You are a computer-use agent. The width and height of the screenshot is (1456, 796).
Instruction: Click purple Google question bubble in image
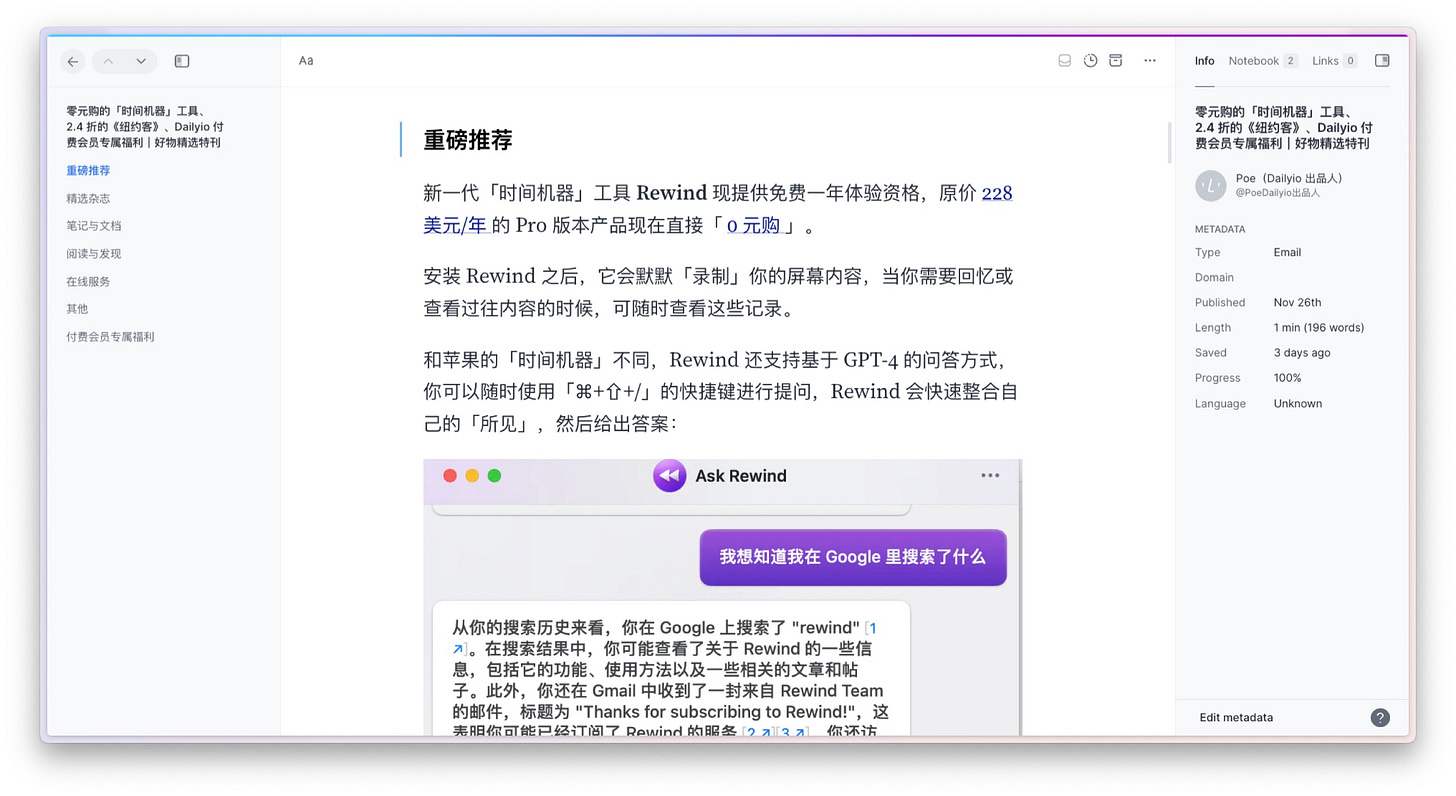point(853,557)
